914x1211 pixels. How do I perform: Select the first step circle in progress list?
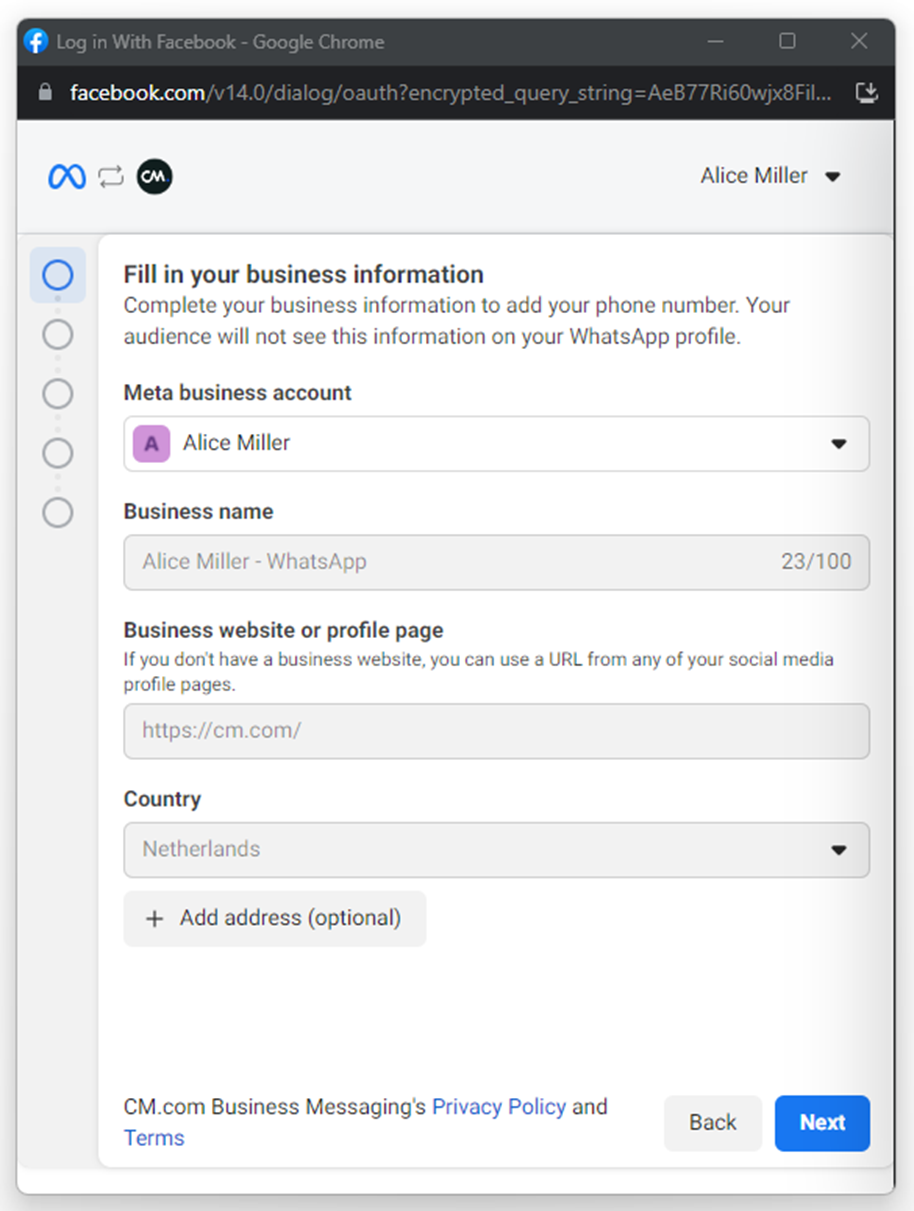[58, 275]
